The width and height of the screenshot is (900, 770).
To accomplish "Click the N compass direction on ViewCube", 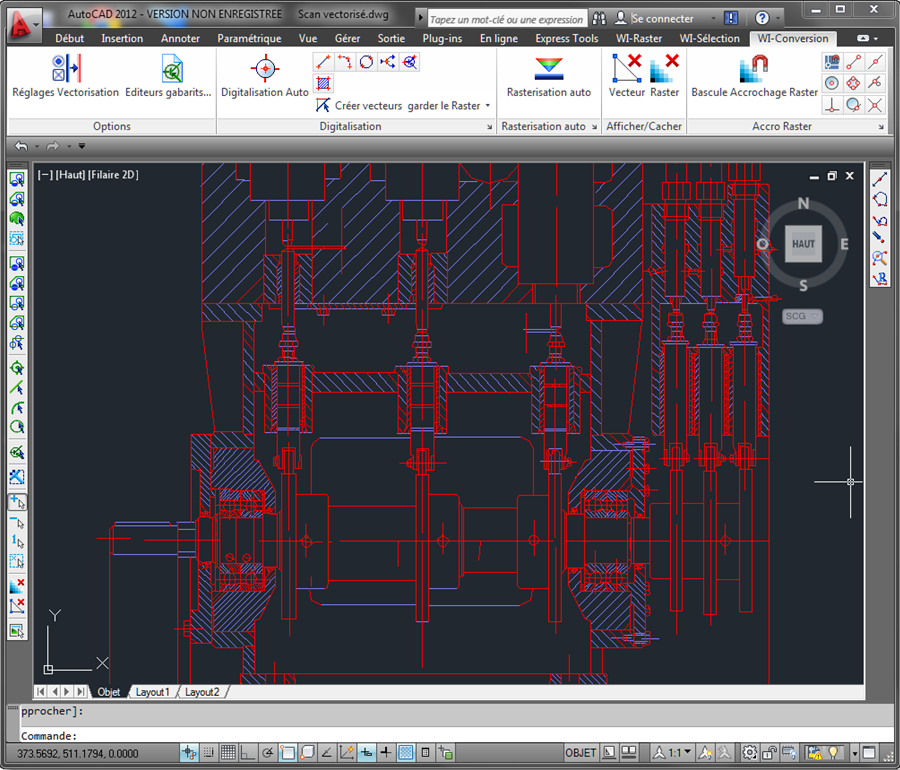I will point(803,203).
